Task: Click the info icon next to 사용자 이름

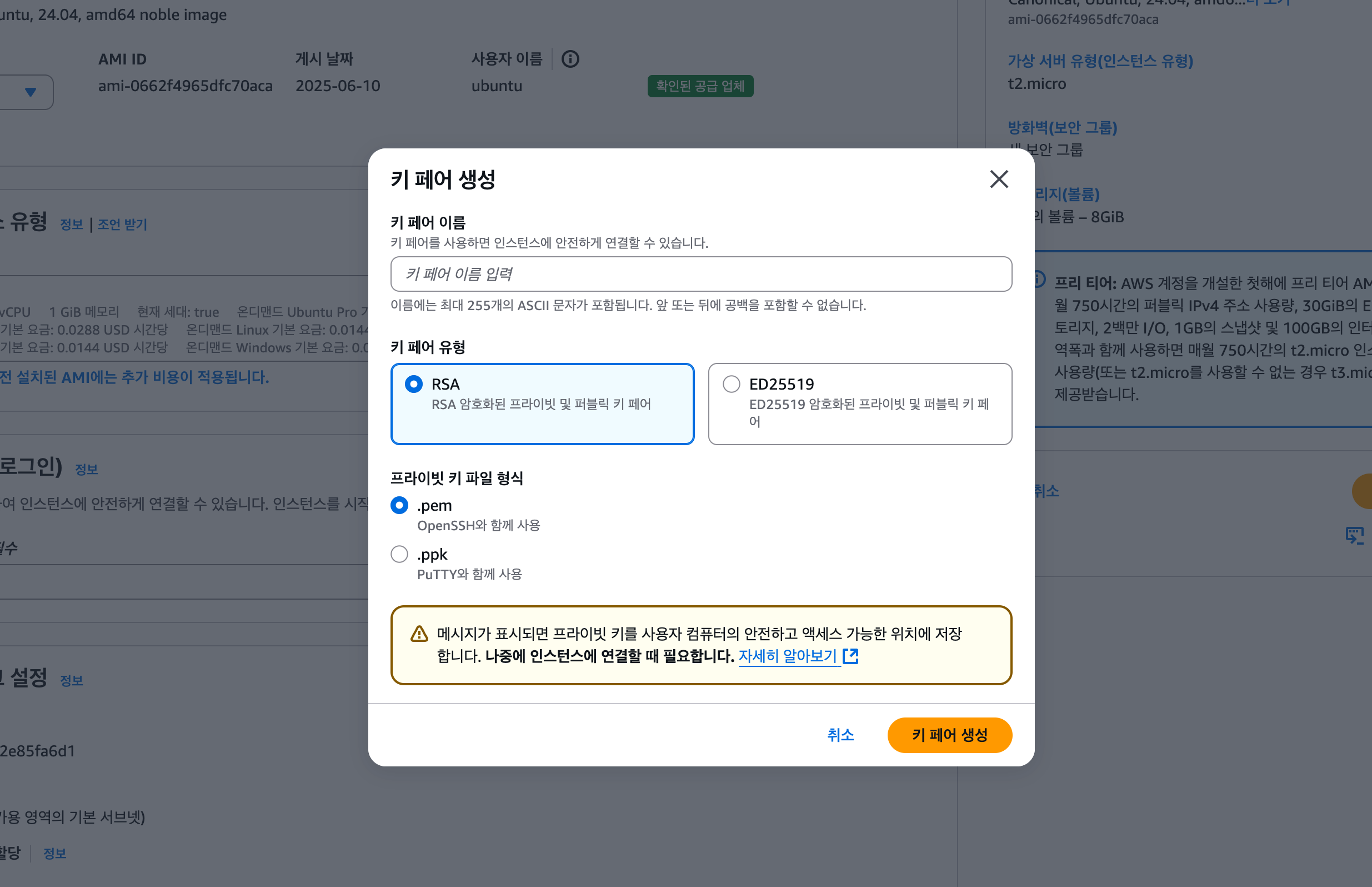Action: tap(570, 59)
